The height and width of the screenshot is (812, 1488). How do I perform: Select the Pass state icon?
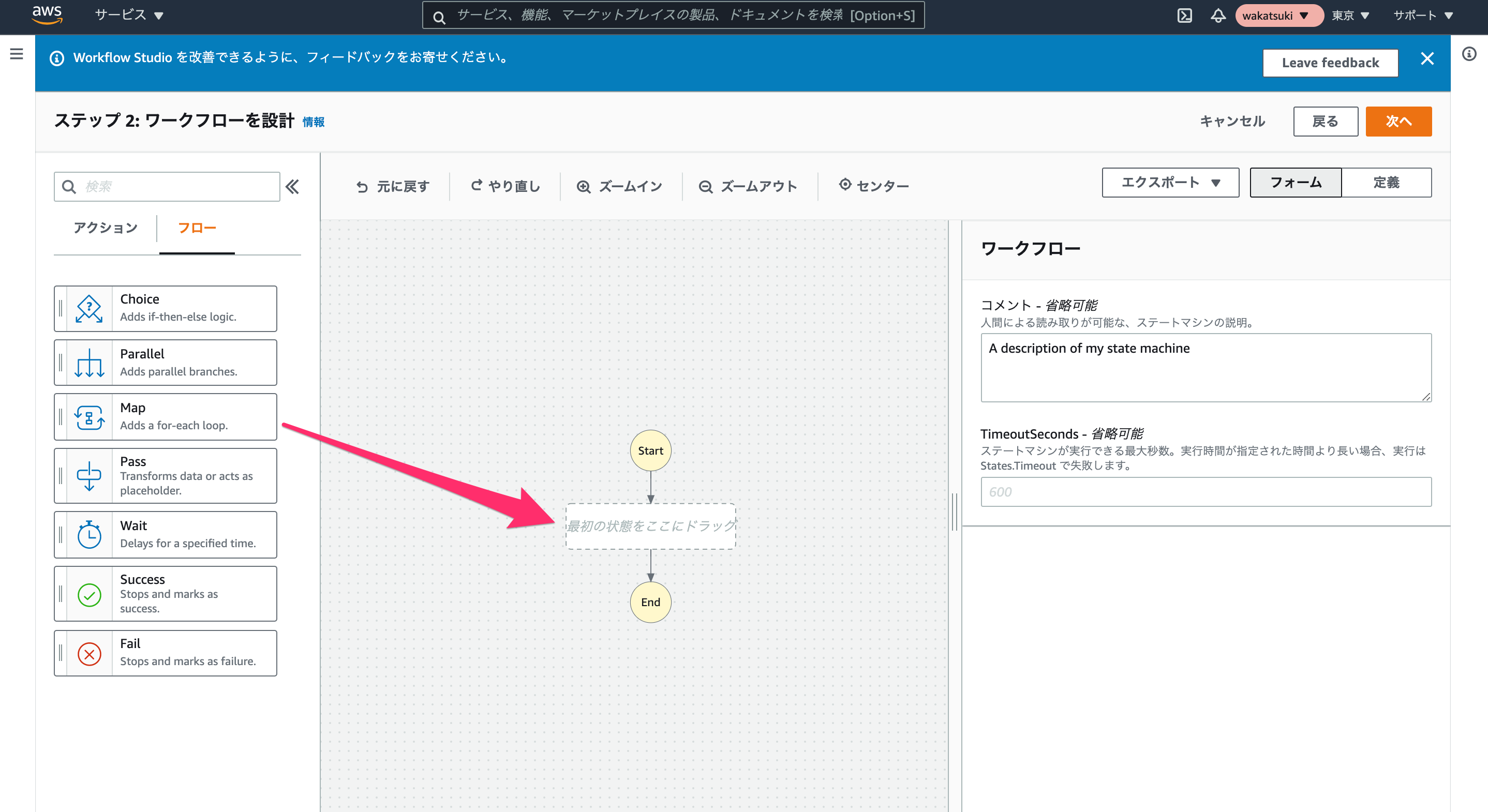[89, 476]
